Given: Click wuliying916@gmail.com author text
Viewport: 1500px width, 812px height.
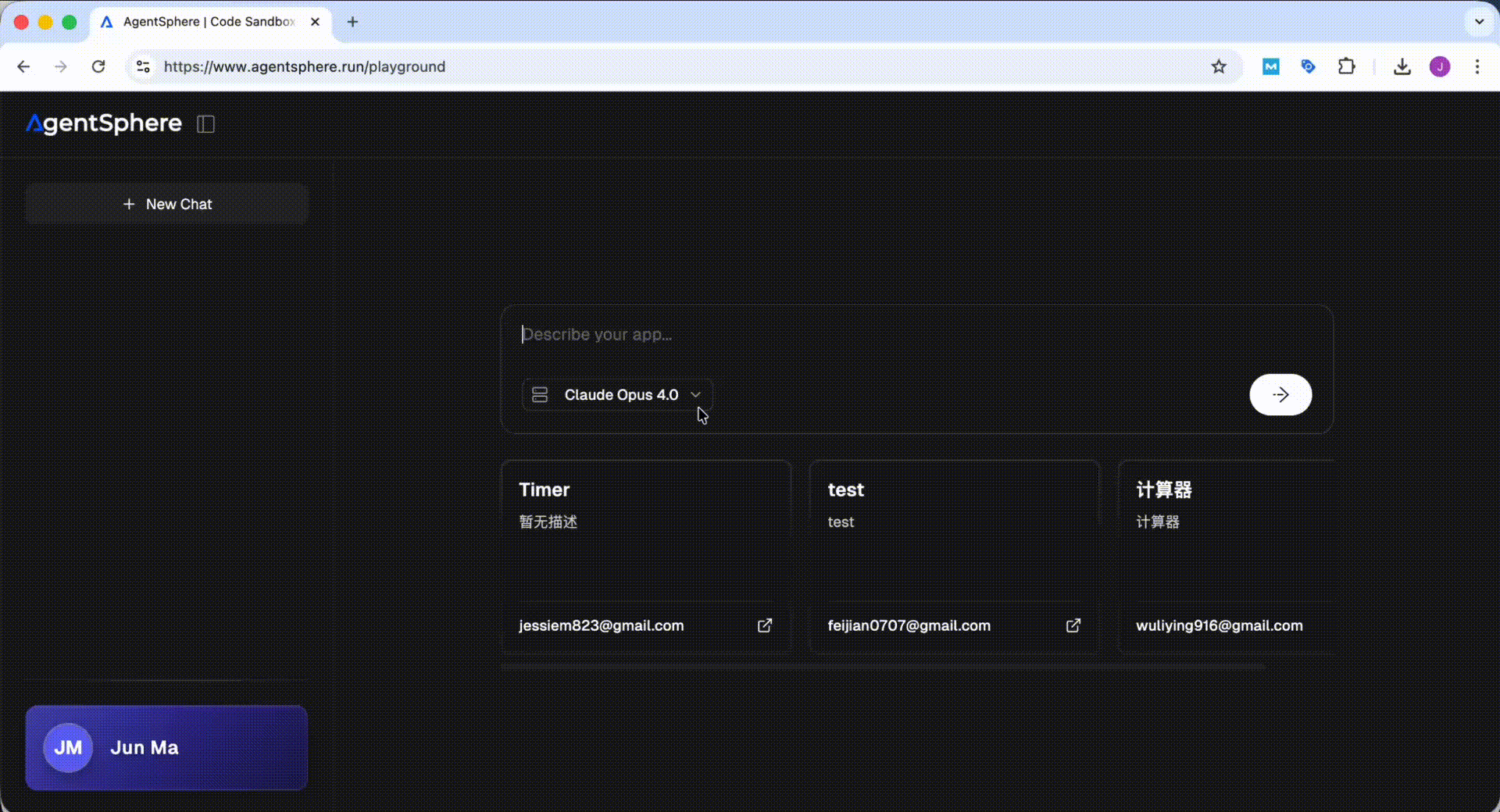Looking at the screenshot, I should pos(1220,625).
